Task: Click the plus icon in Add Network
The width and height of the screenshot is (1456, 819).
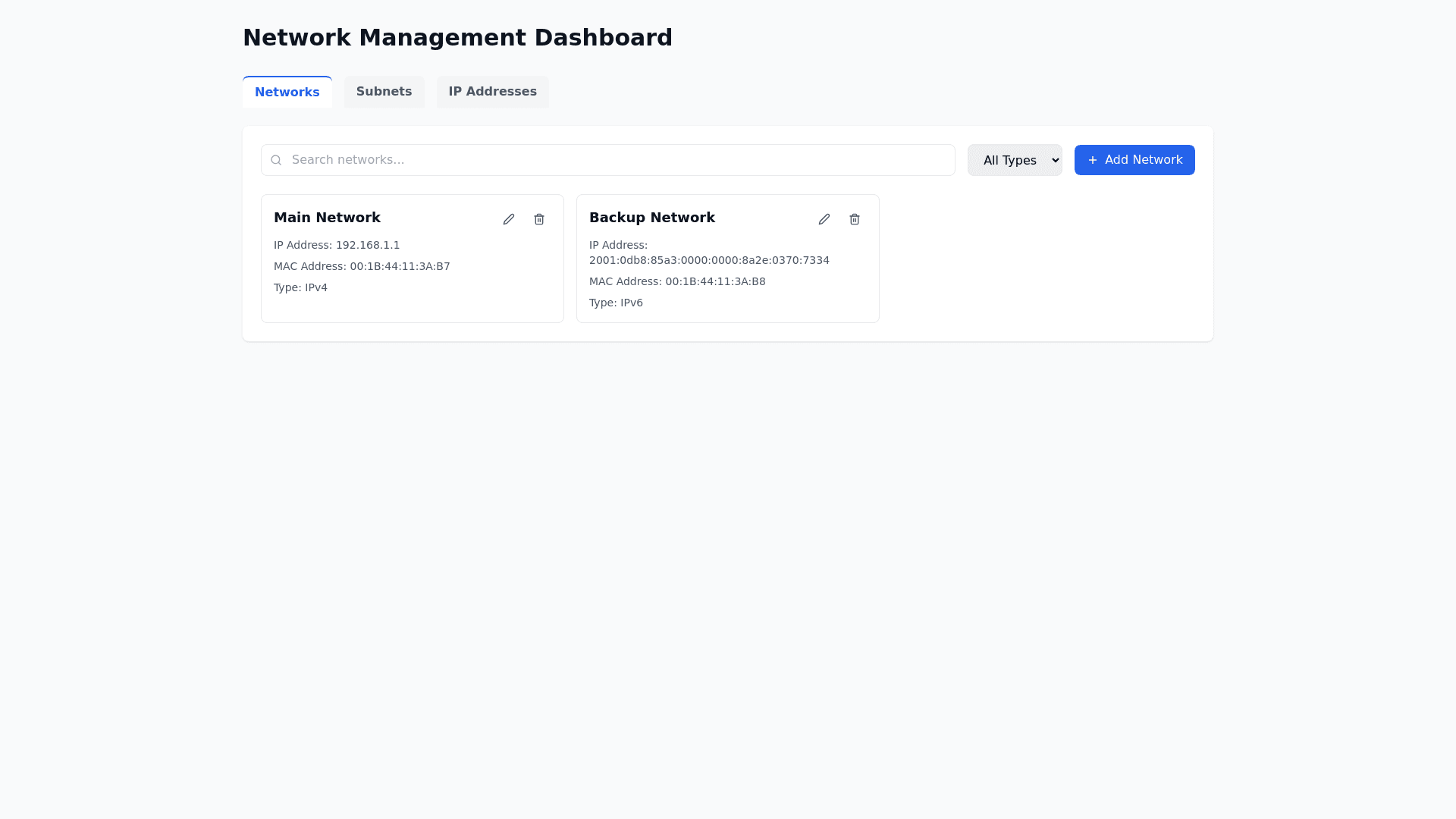Action: [1093, 160]
